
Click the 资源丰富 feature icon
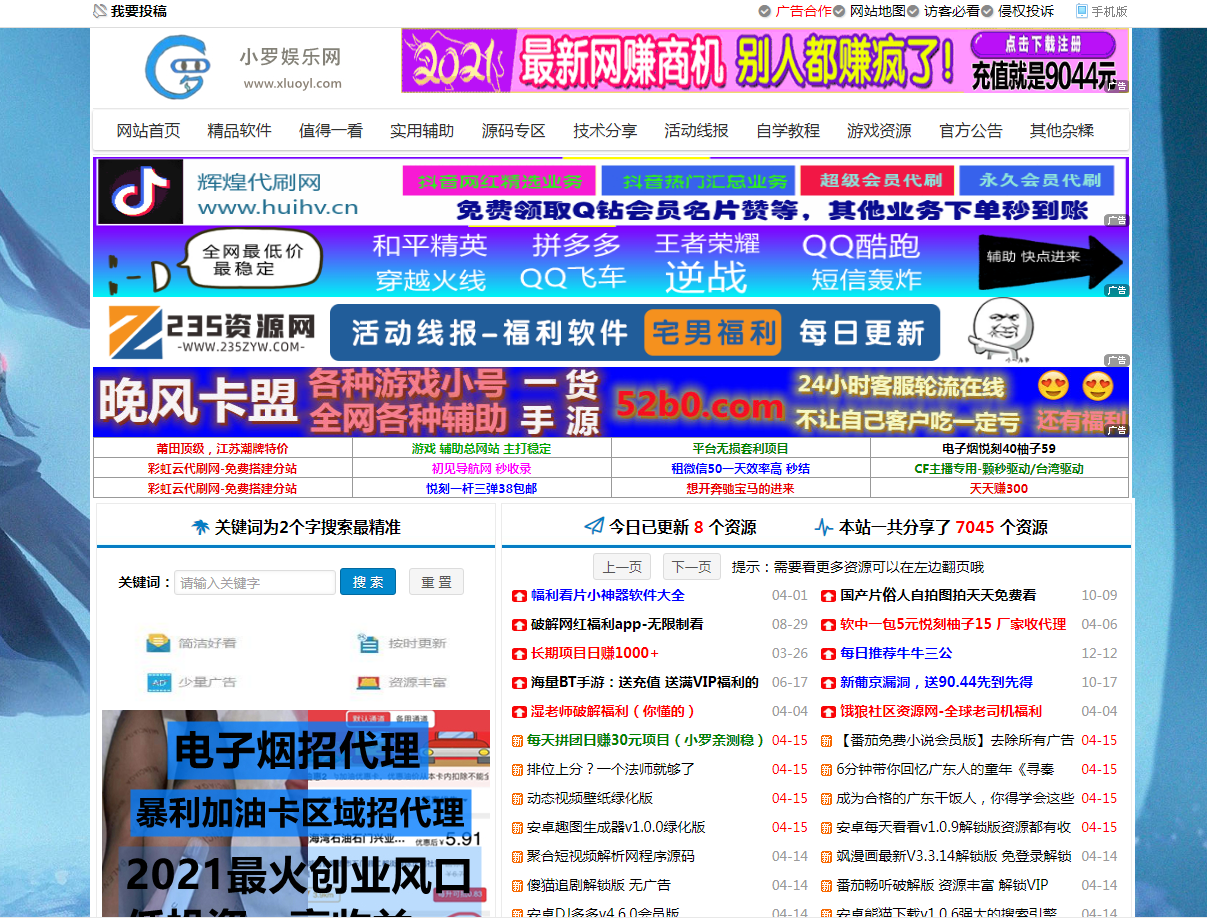[x=367, y=682]
